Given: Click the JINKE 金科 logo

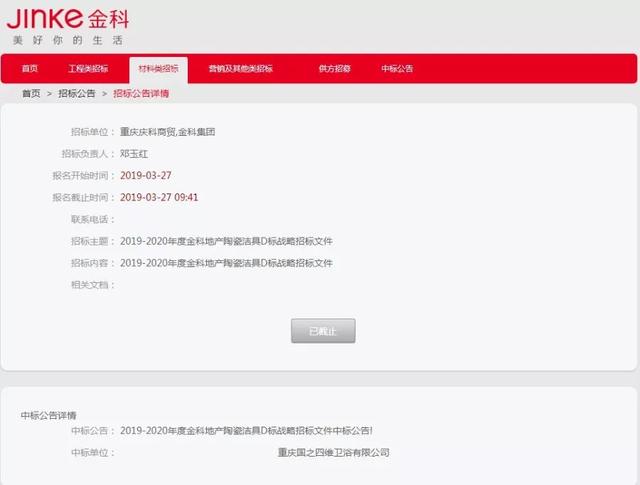Looking at the screenshot, I should click(x=68, y=18).
